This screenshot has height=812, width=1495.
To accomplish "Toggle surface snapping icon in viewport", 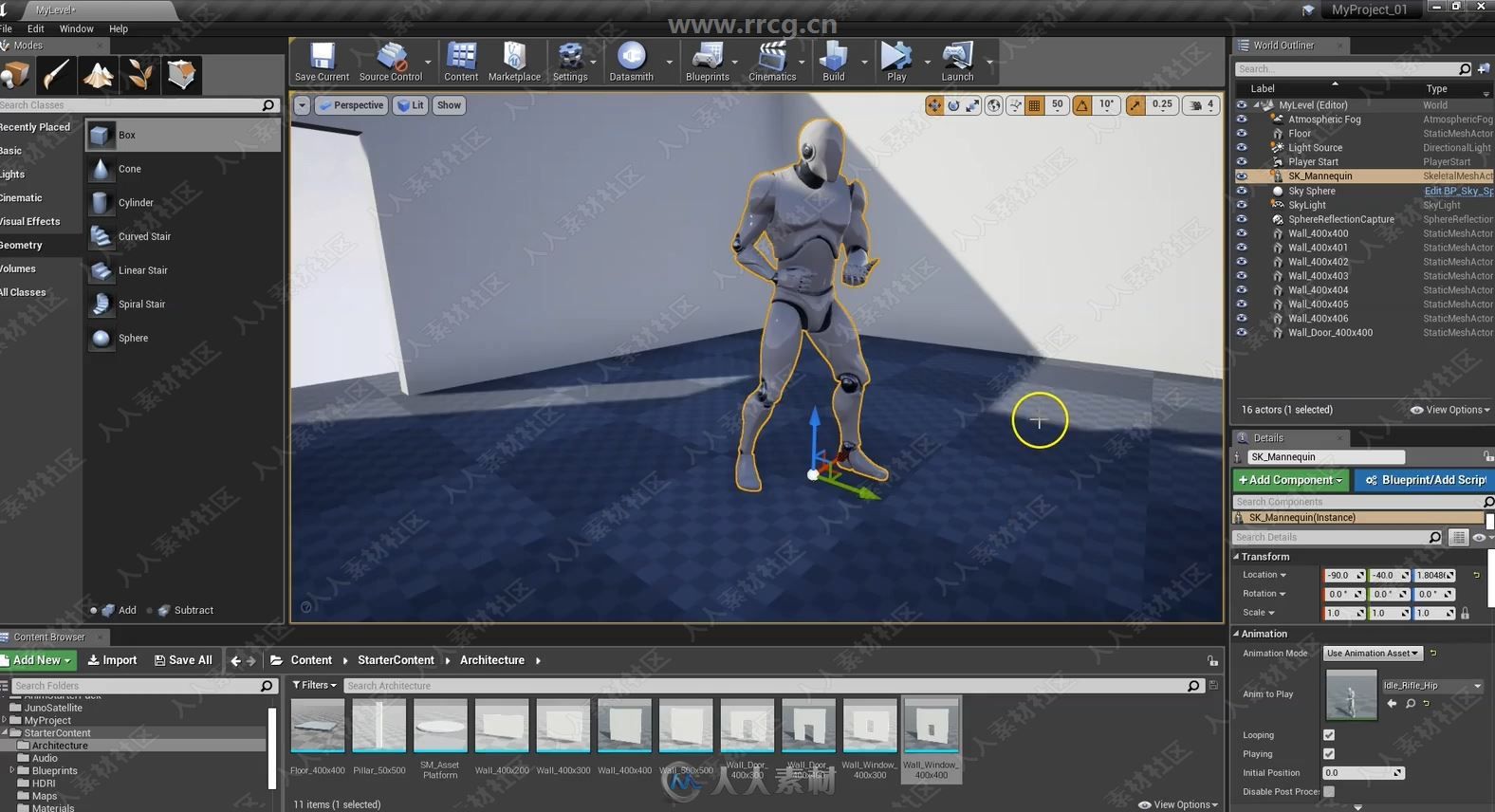I will [1015, 105].
